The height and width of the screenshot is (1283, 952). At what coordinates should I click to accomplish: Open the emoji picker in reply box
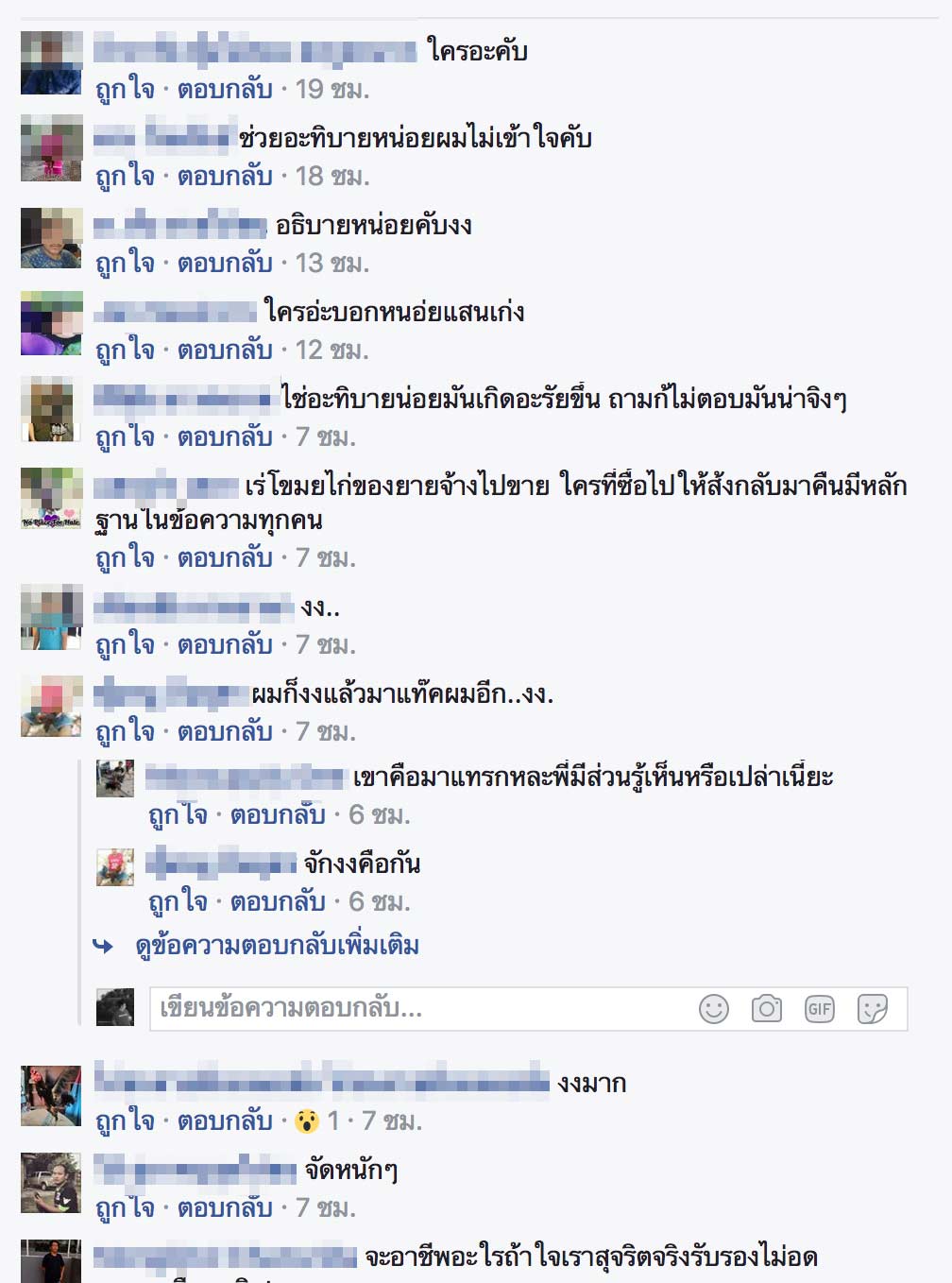pyautogui.click(x=714, y=1009)
